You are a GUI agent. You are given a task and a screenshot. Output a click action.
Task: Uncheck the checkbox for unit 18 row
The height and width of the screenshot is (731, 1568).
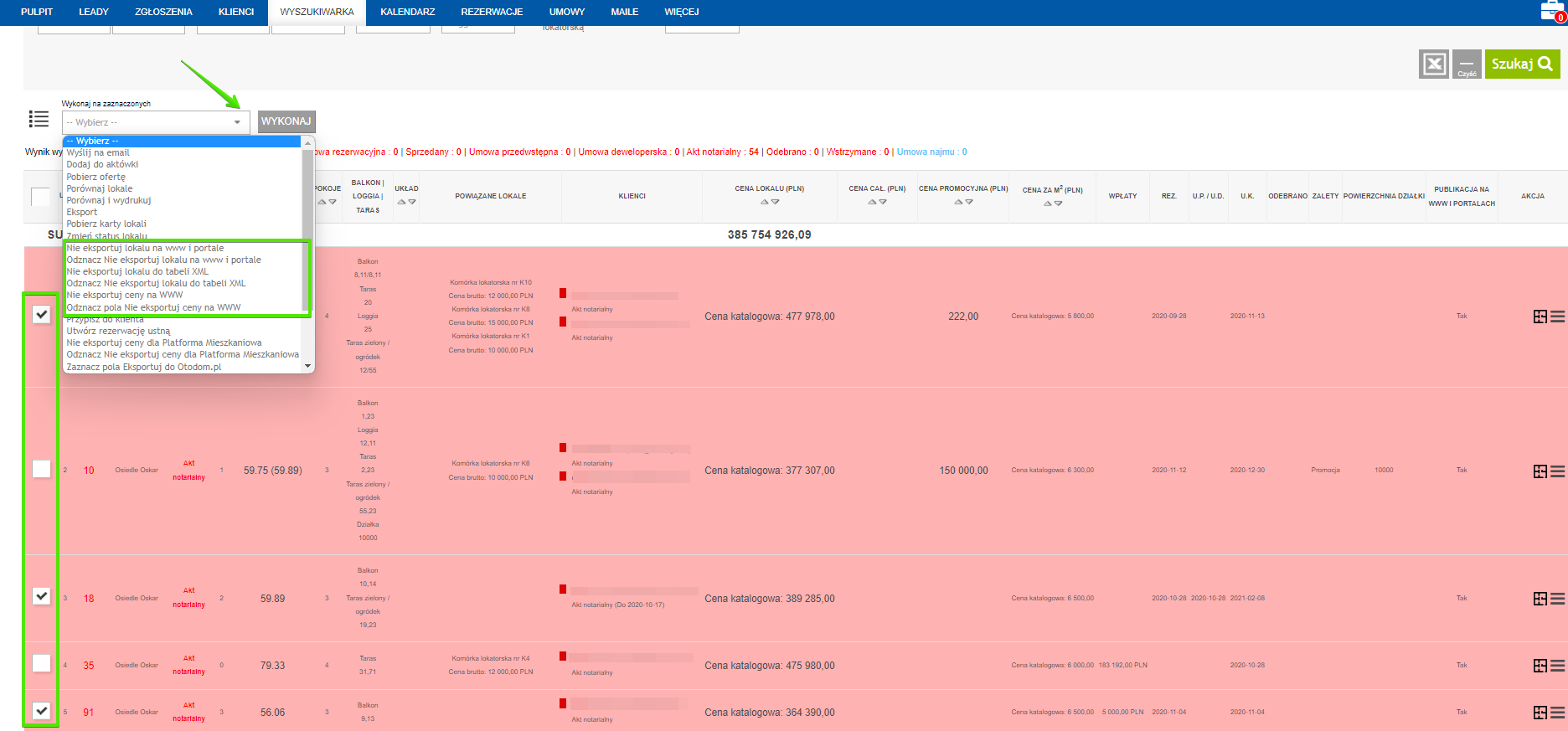pyautogui.click(x=41, y=595)
